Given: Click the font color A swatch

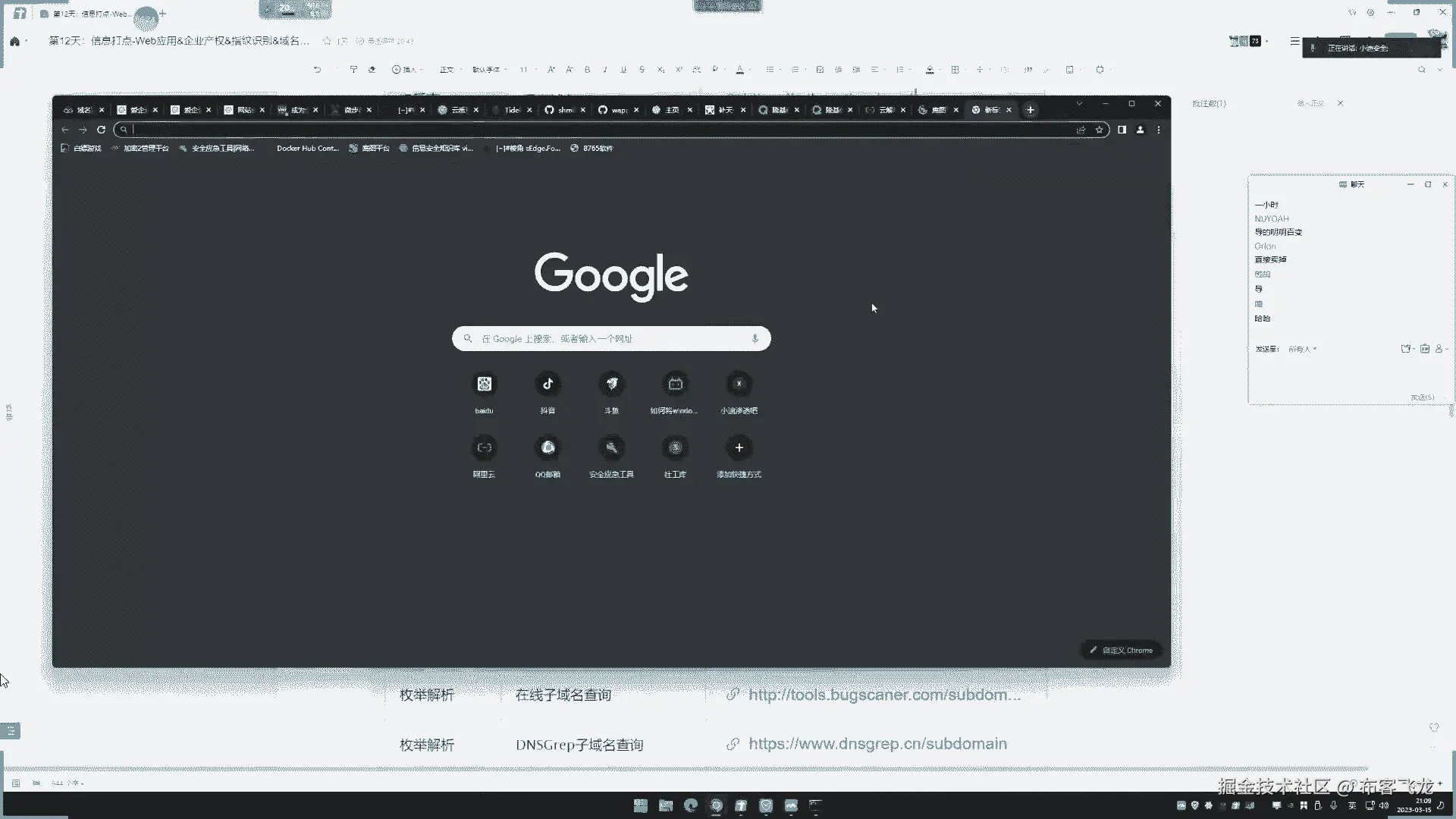Looking at the screenshot, I should coord(740,70).
